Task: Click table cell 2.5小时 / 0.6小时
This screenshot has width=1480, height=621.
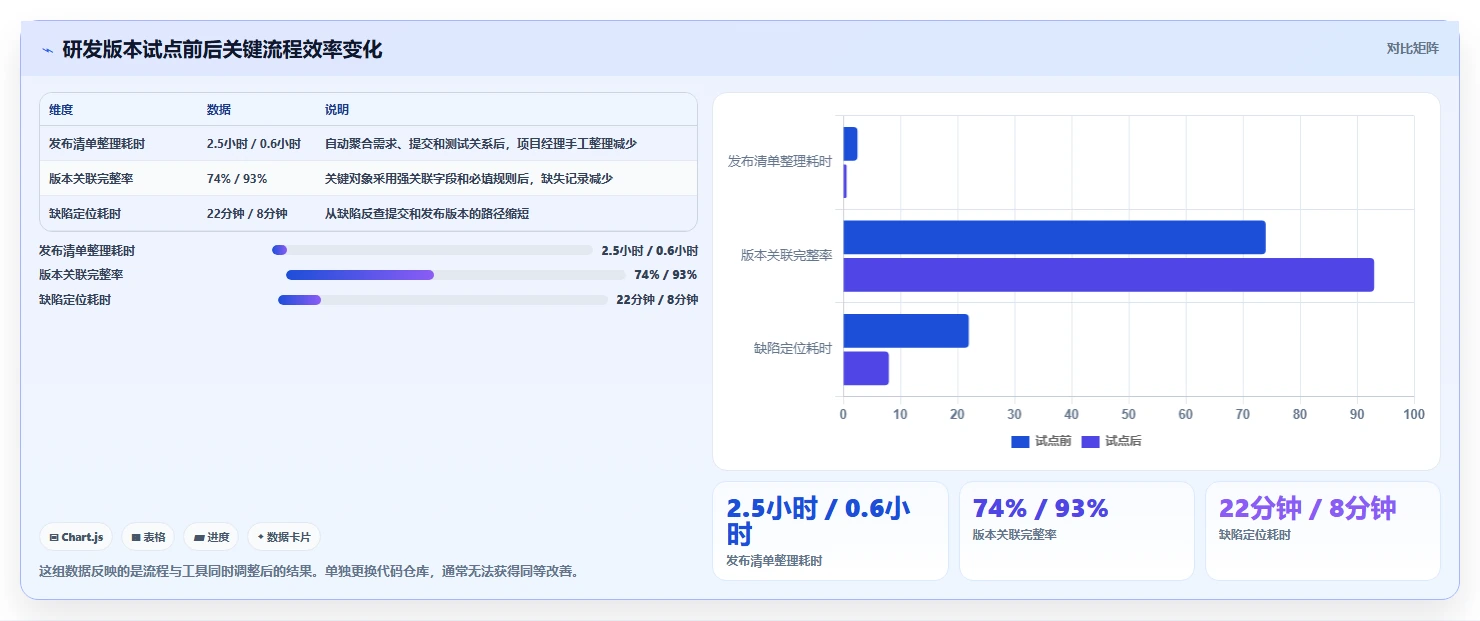Action: 254,144
